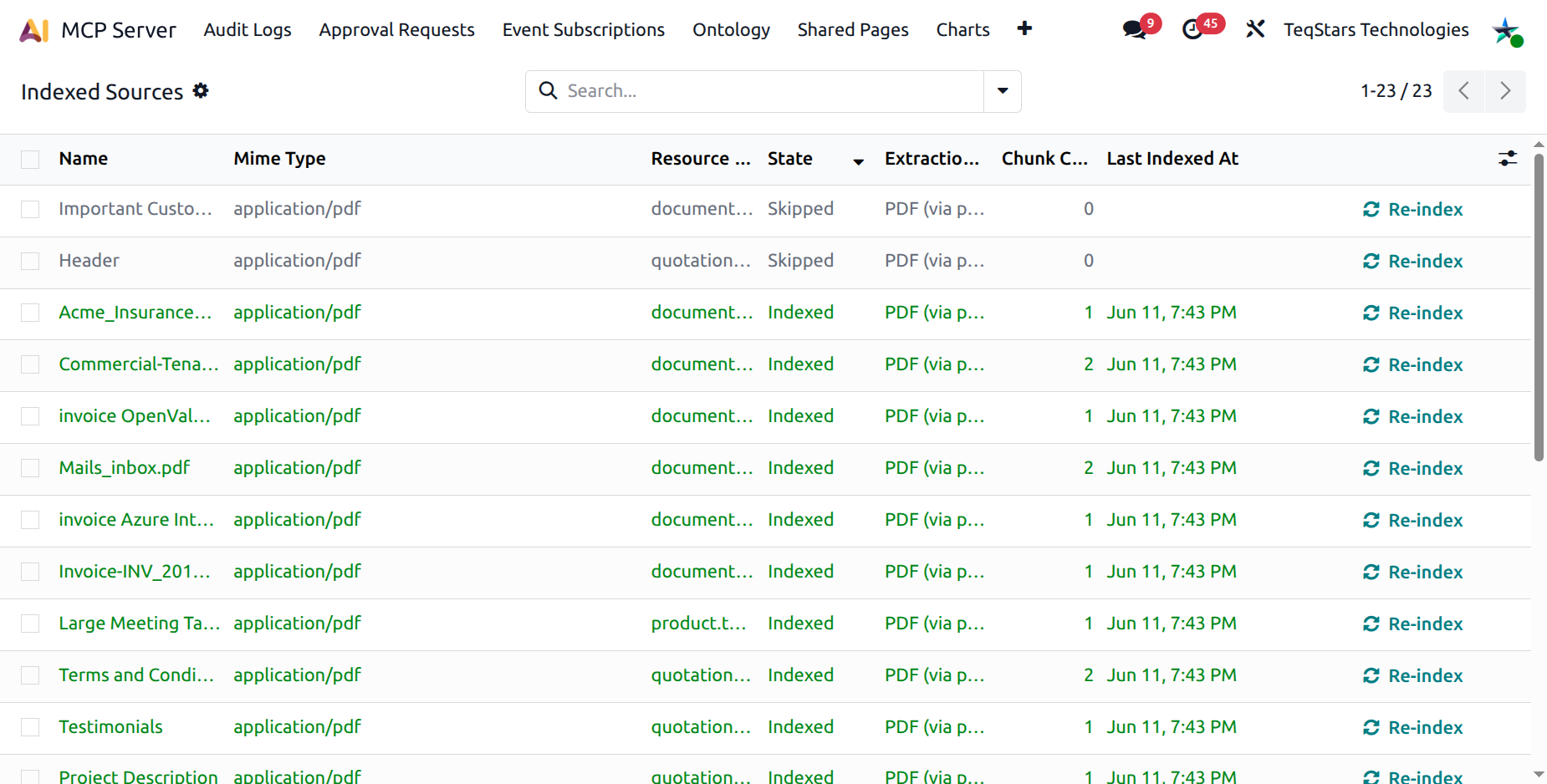This screenshot has width=1547, height=784.
Task: Open the Approval Requests menu
Action: pos(396,29)
